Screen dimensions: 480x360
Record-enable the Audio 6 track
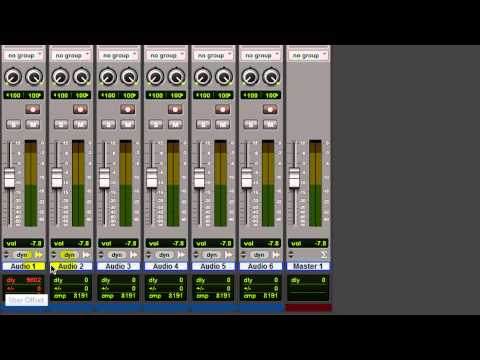(x=269, y=109)
